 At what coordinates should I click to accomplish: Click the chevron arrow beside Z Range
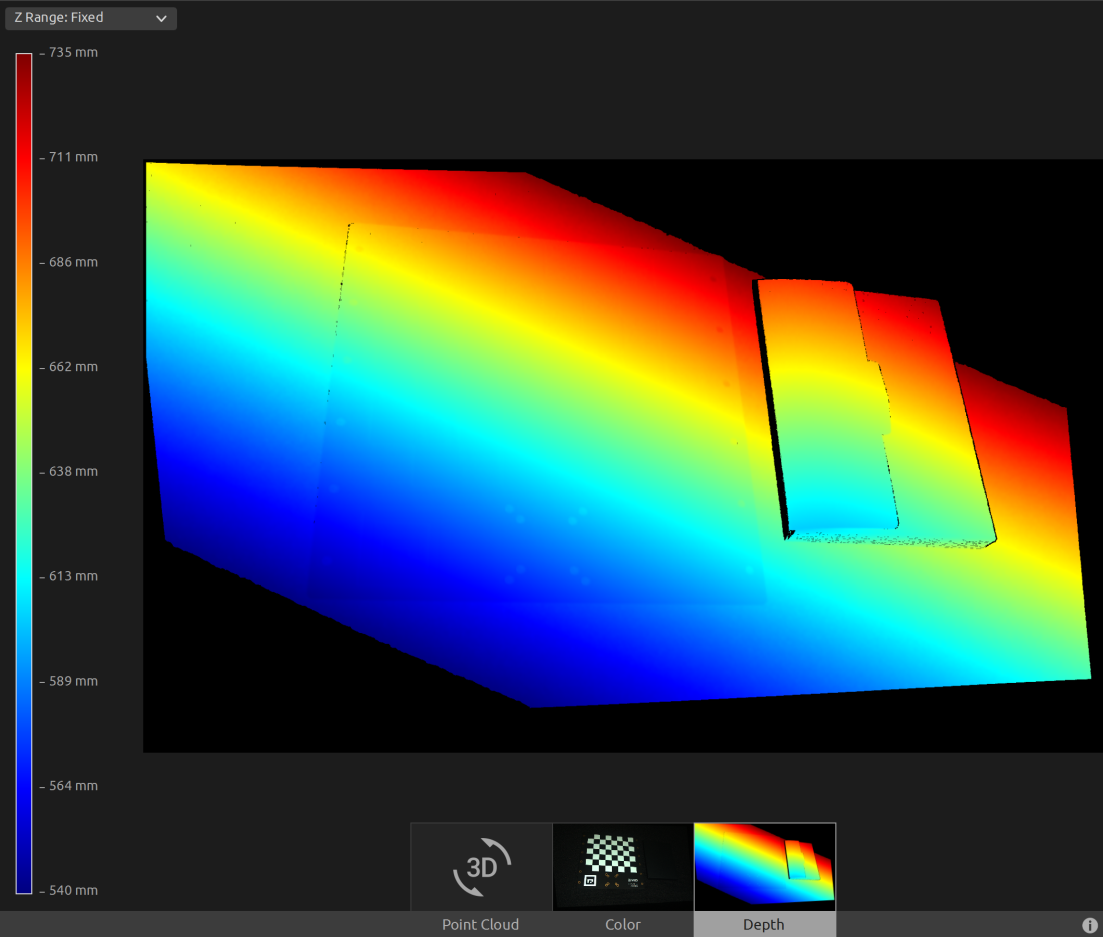click(x=161, y=19)
